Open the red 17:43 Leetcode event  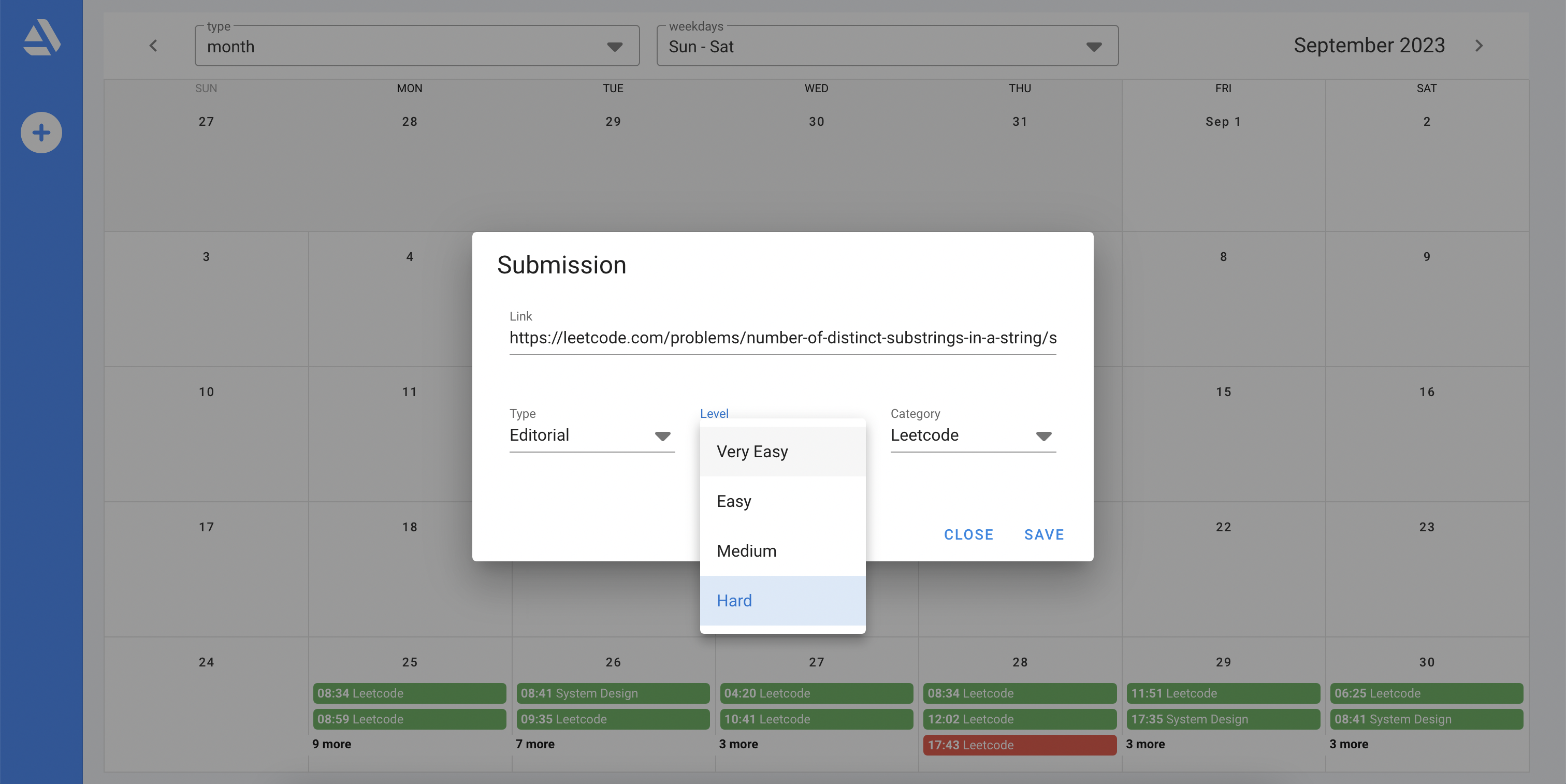[1019, 745]
